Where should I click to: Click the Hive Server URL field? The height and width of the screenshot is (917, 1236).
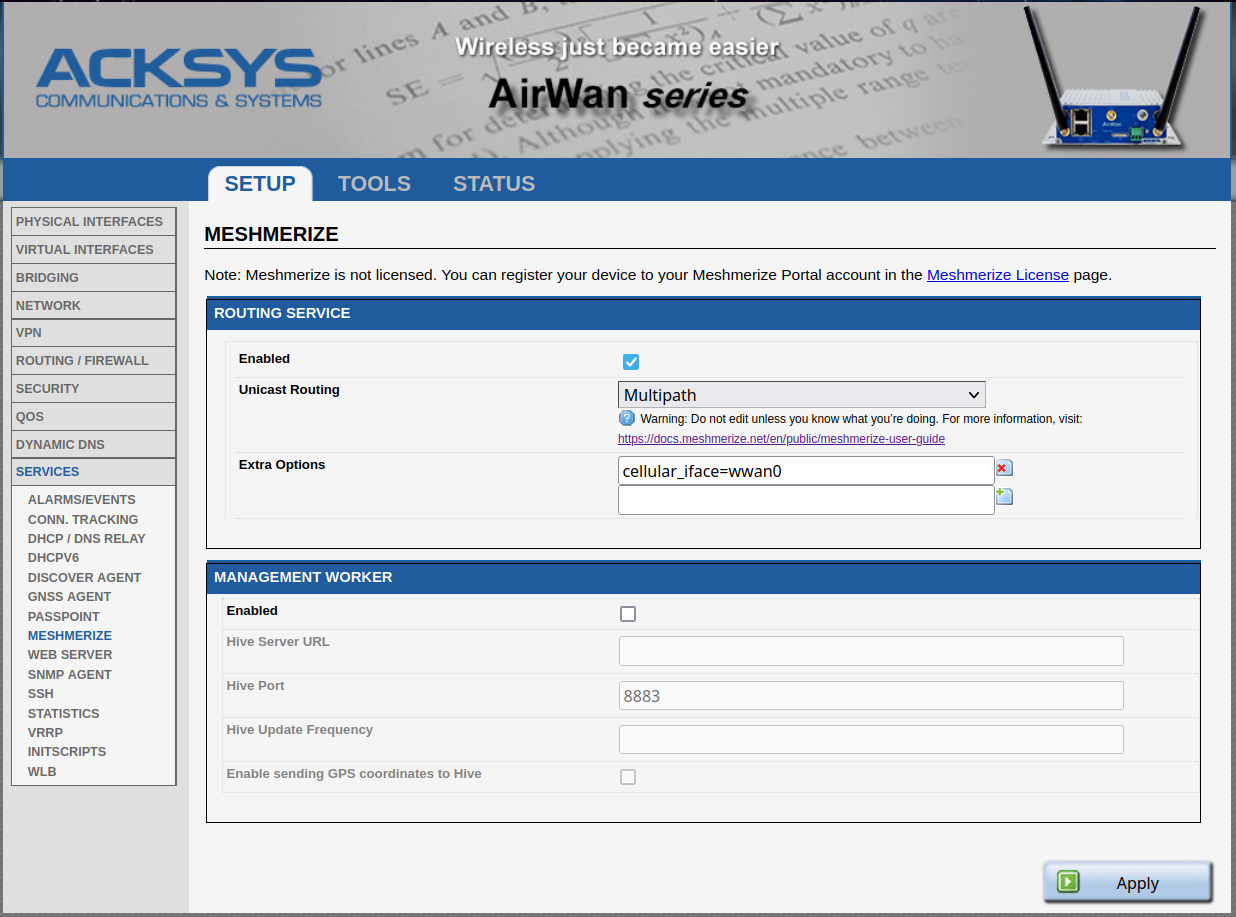(x=870, y=651)
